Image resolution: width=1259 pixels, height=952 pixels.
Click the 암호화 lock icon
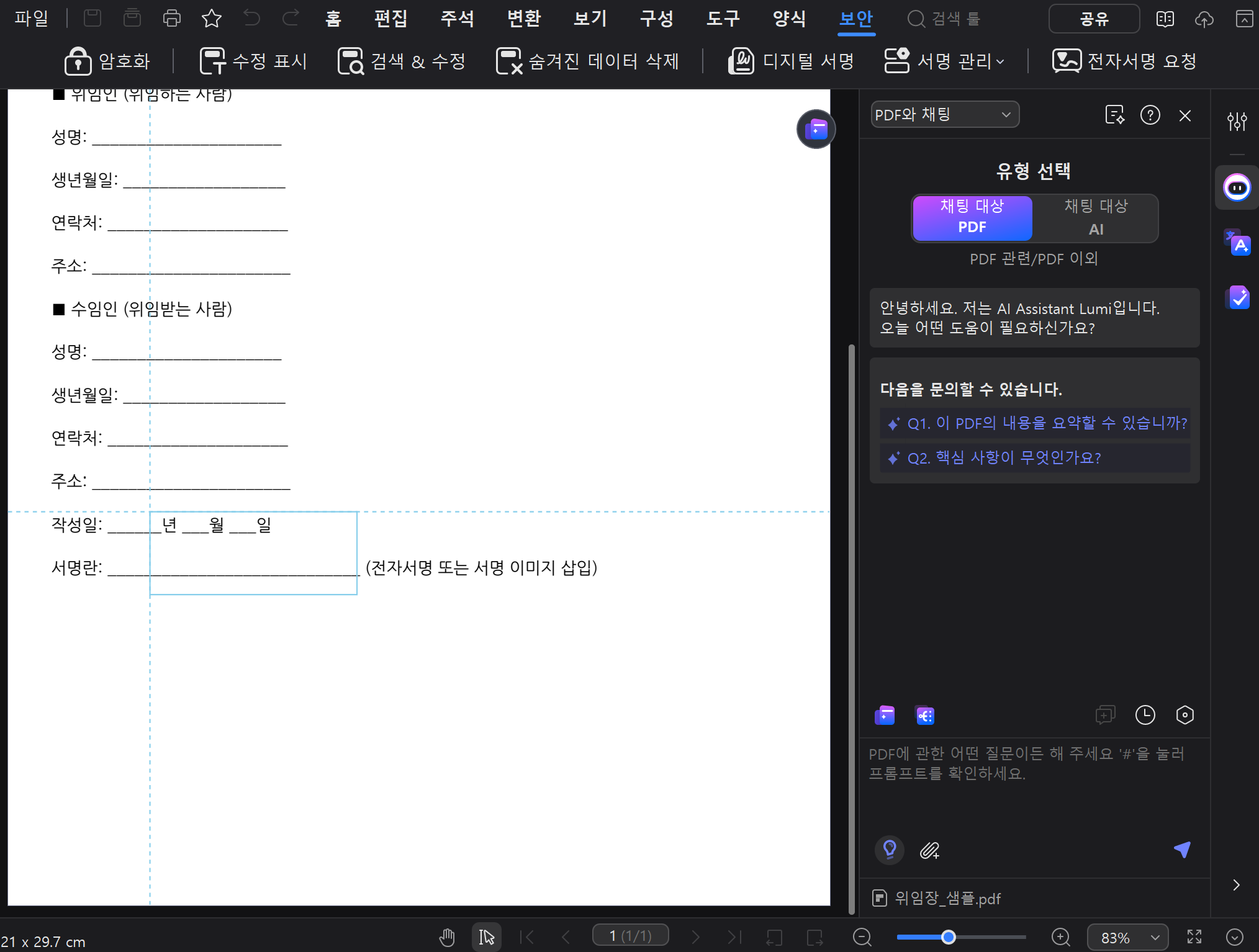[78, 61]
